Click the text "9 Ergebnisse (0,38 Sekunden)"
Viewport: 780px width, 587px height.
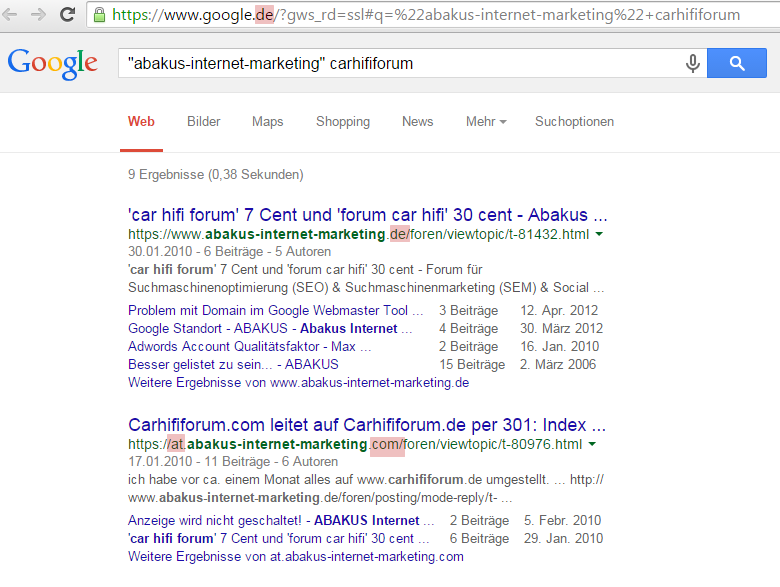click(x=215, y=175)
